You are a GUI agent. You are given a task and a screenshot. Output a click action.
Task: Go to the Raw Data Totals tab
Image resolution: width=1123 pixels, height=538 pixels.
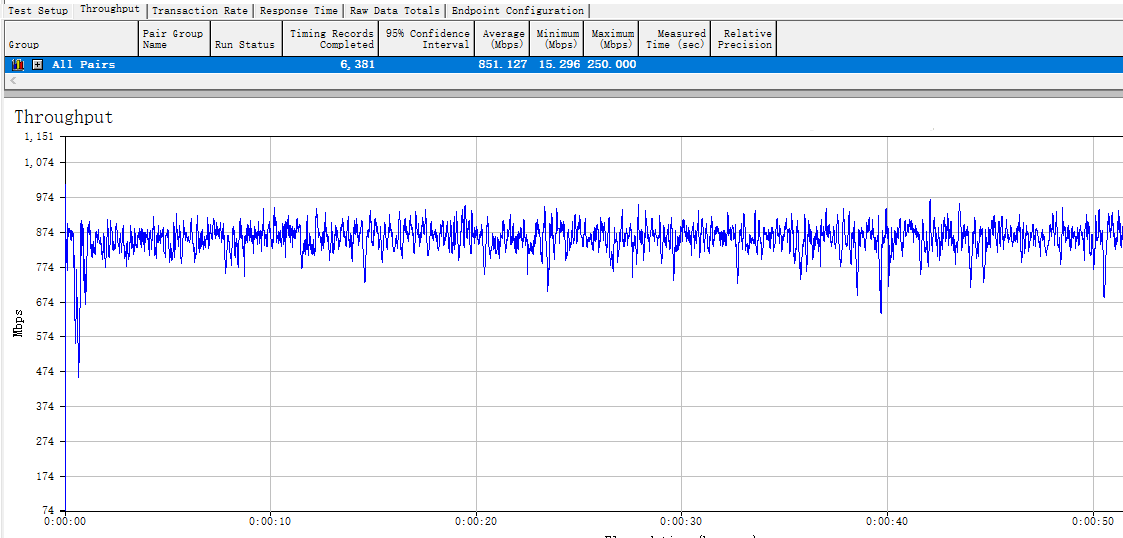click(x=394, y=11)
